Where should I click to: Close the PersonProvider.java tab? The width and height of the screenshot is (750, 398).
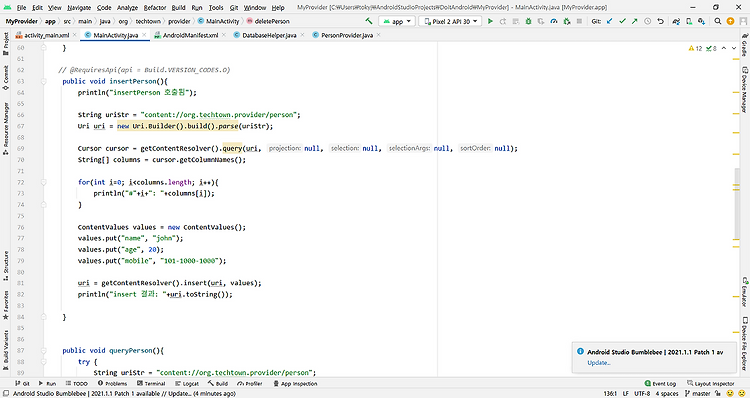click(x=378, y=35)
